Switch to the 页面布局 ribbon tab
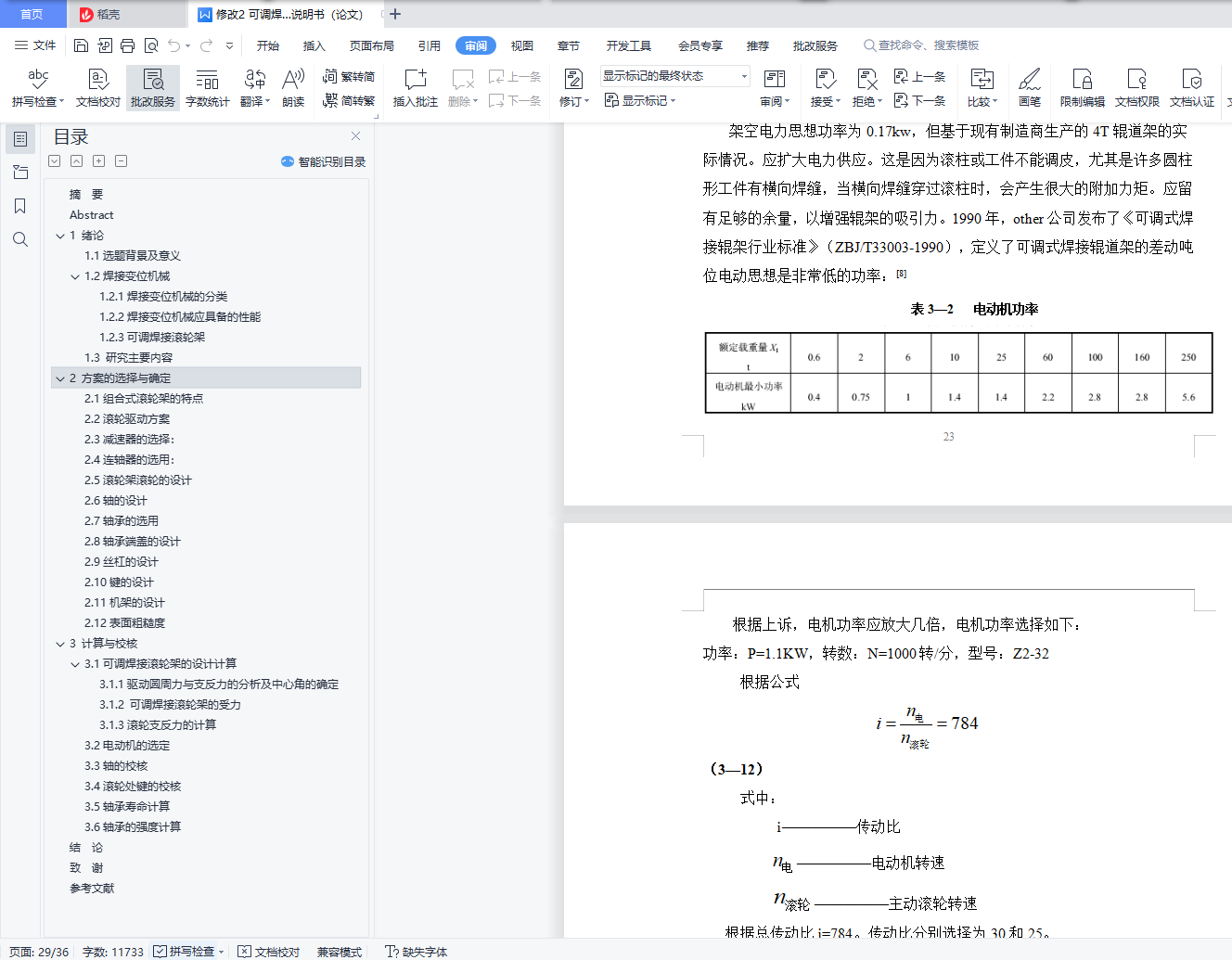This screenshot has width=1232, height=960. [372, 45]
